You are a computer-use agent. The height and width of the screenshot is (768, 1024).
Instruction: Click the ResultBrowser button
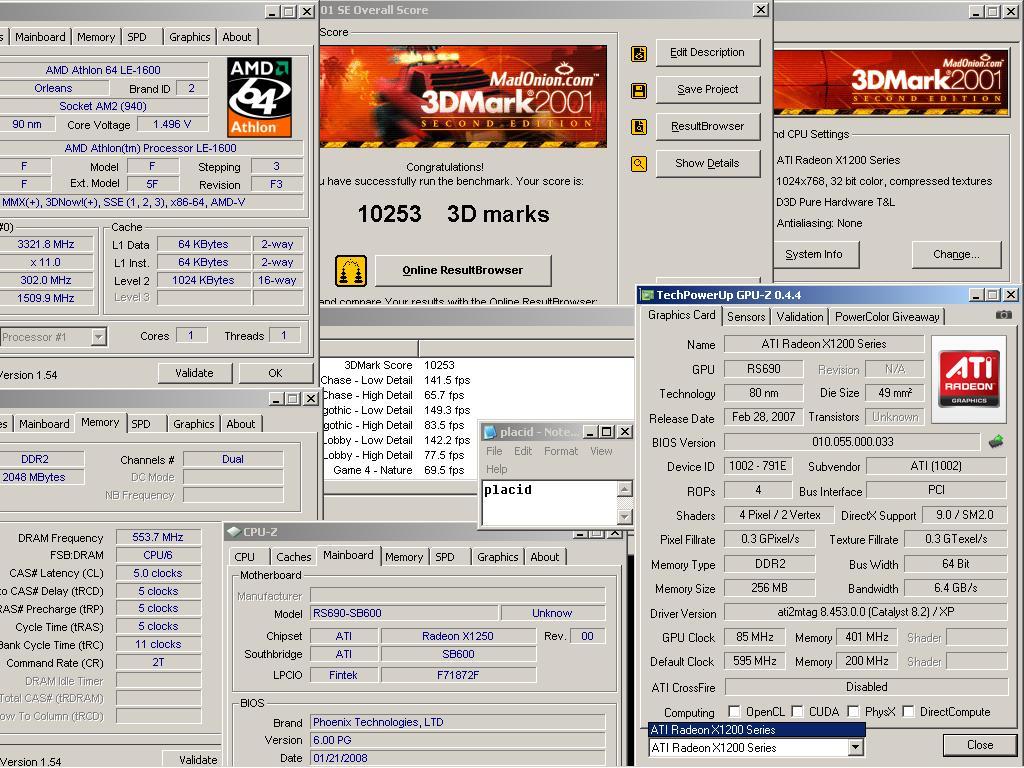coord(708,126)
